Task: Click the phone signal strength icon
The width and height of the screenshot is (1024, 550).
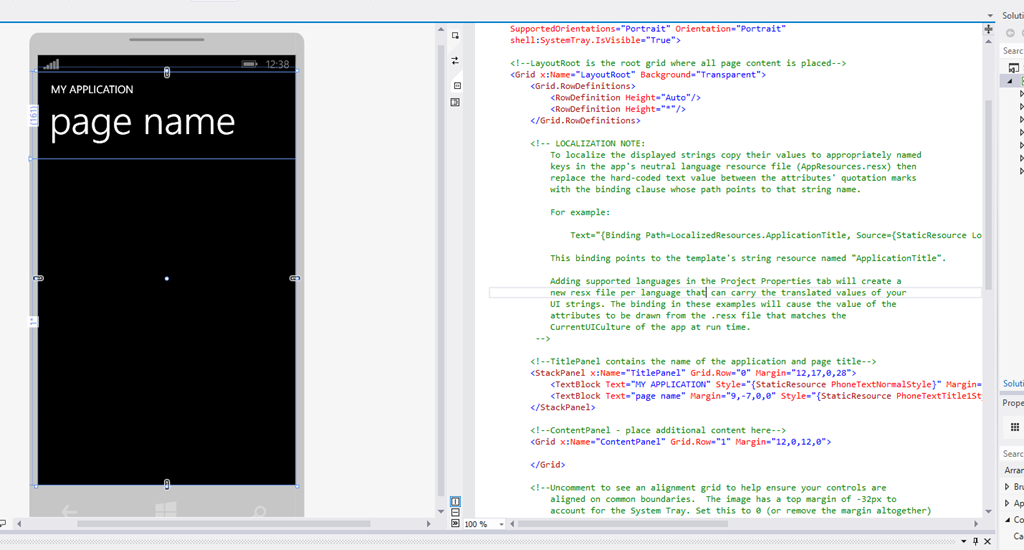Action: click(x=52, y=64)
